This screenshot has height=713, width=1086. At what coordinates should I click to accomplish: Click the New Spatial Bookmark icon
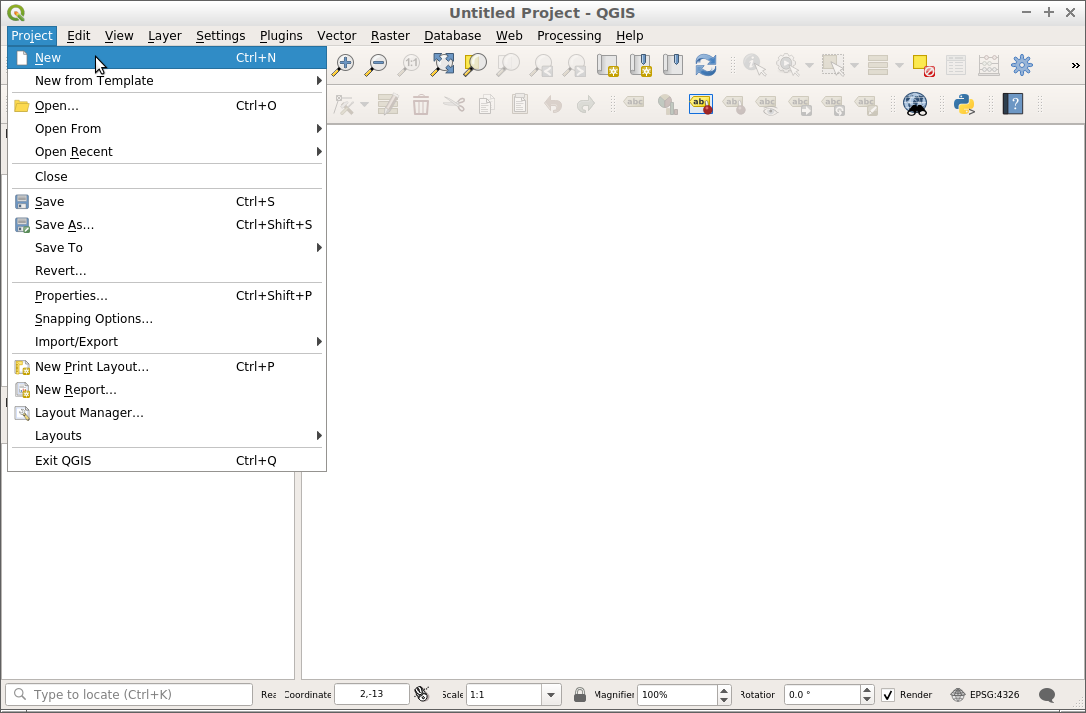[x=641, y=65]
